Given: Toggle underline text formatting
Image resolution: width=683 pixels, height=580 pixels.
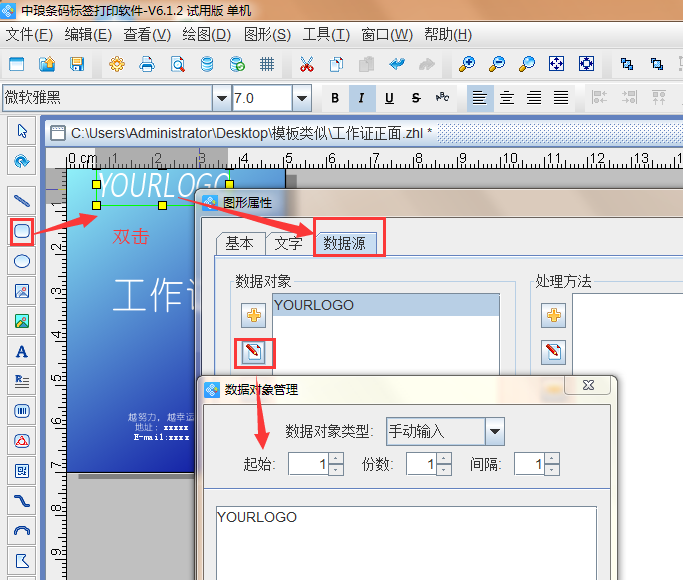Looking at the screenshot, I should click(x=388, y=98).
